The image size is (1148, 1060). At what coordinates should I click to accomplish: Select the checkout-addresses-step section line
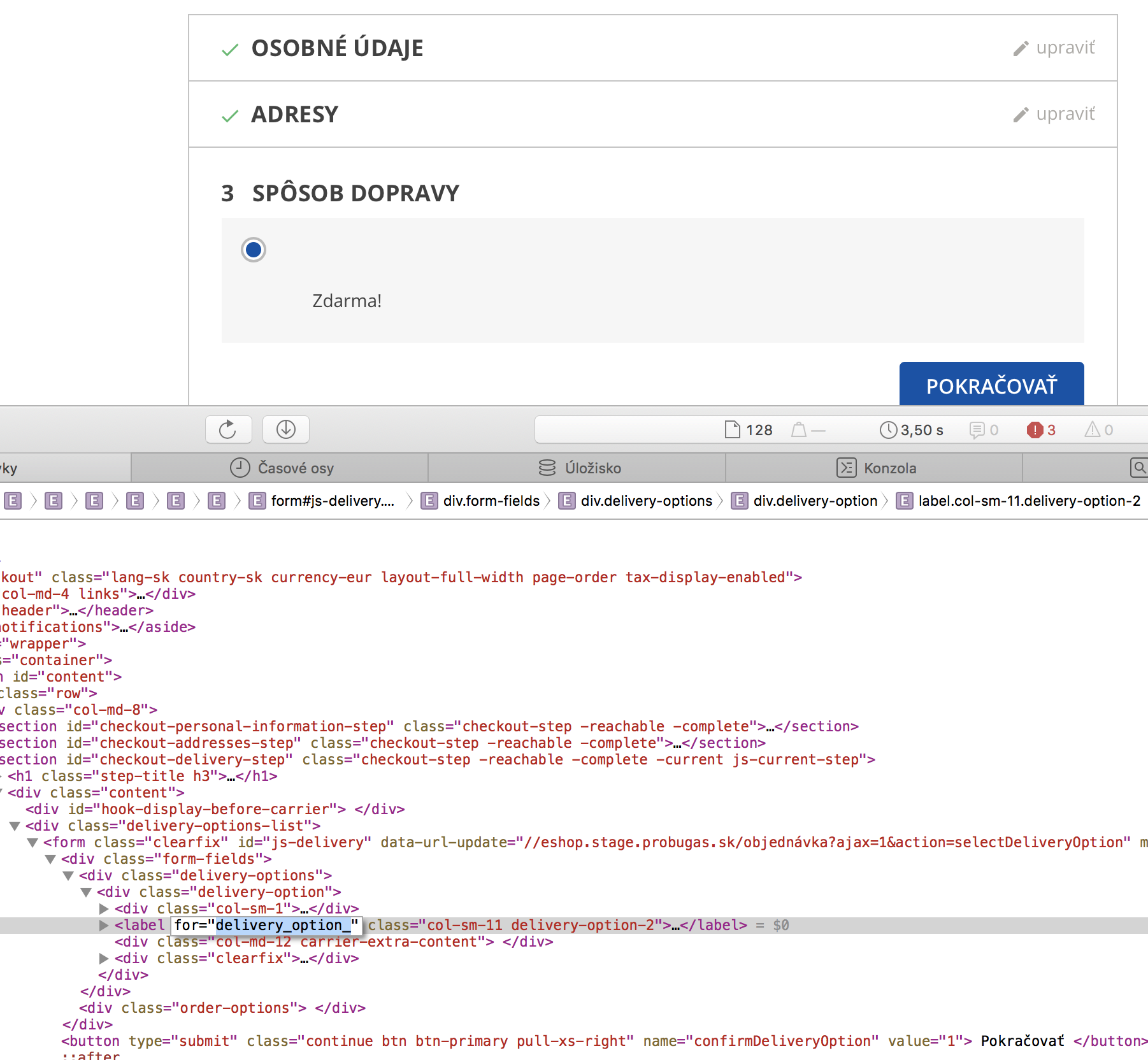(x=383, y=743)
